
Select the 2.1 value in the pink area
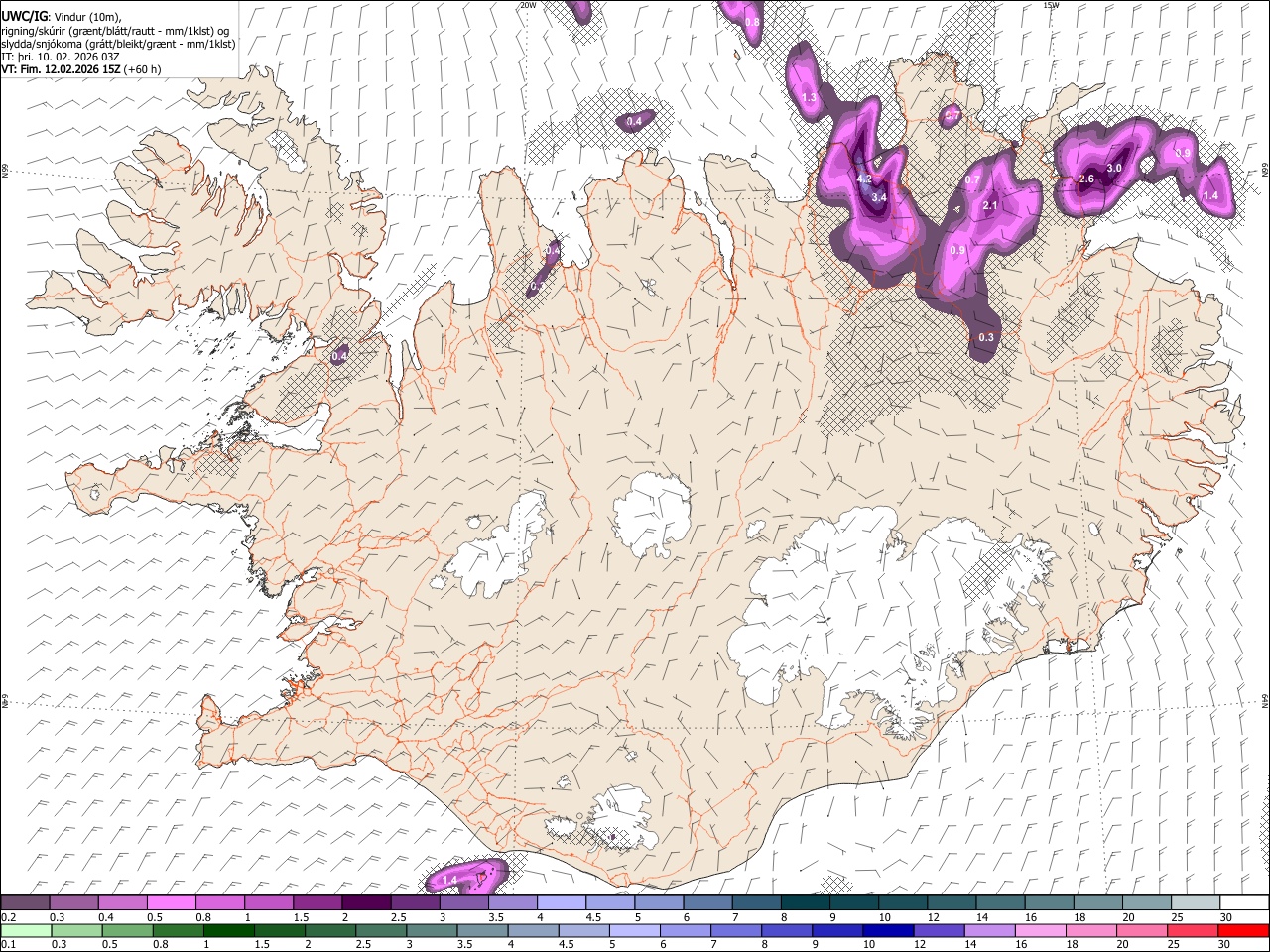point(989,206)
